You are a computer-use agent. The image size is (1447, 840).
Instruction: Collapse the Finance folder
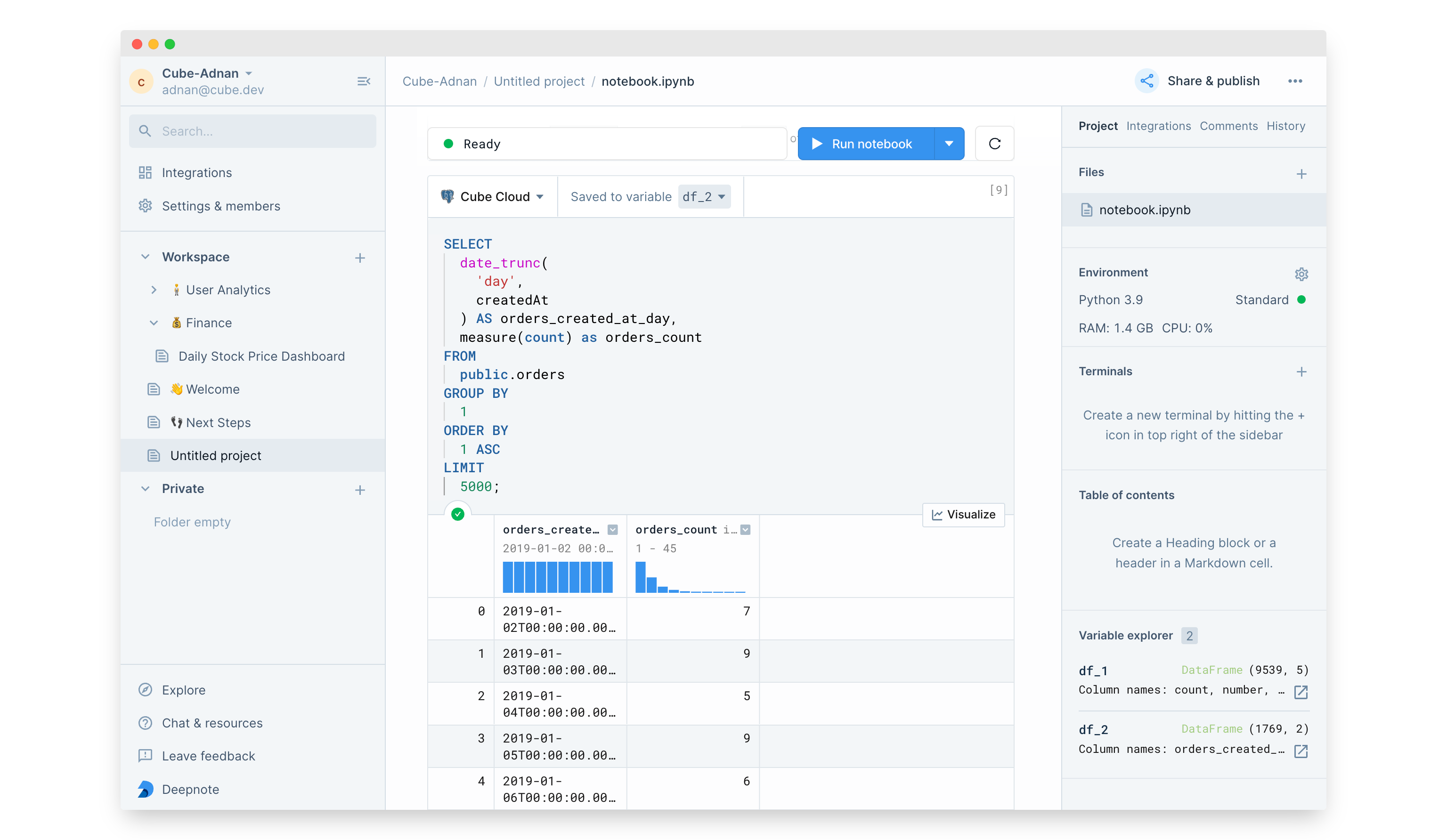tap(154, 323)
